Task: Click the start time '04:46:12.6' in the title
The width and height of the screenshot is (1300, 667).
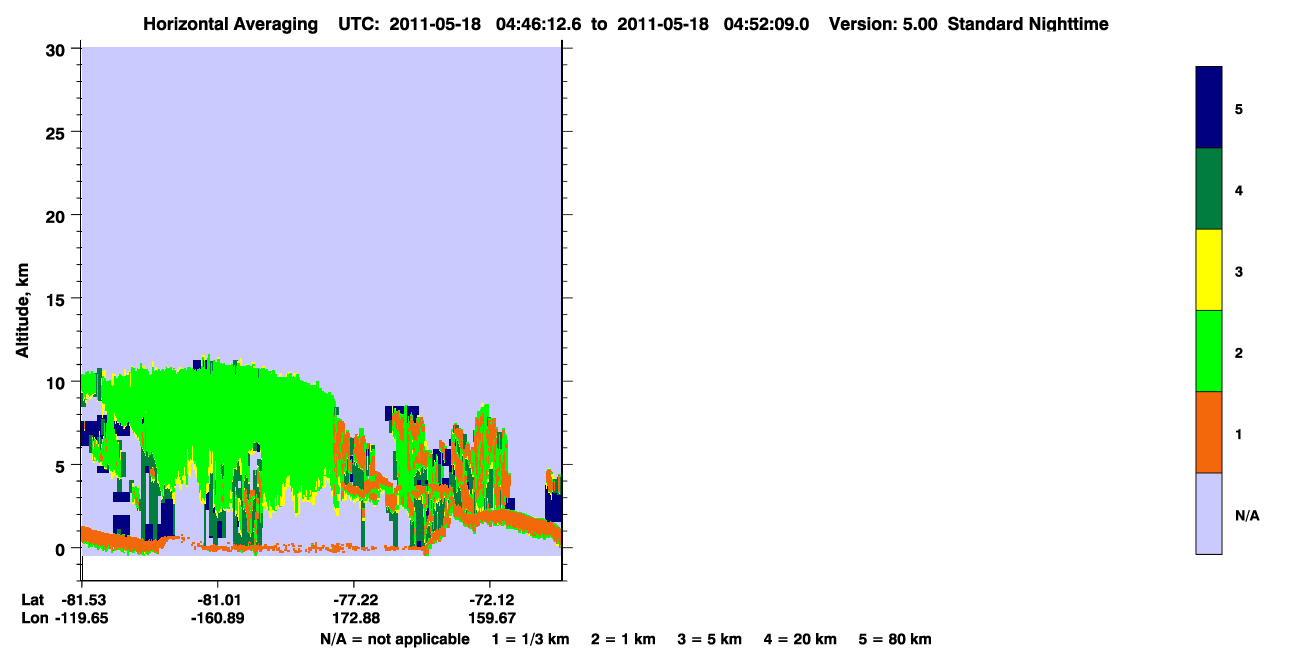Action: [540, 24]
